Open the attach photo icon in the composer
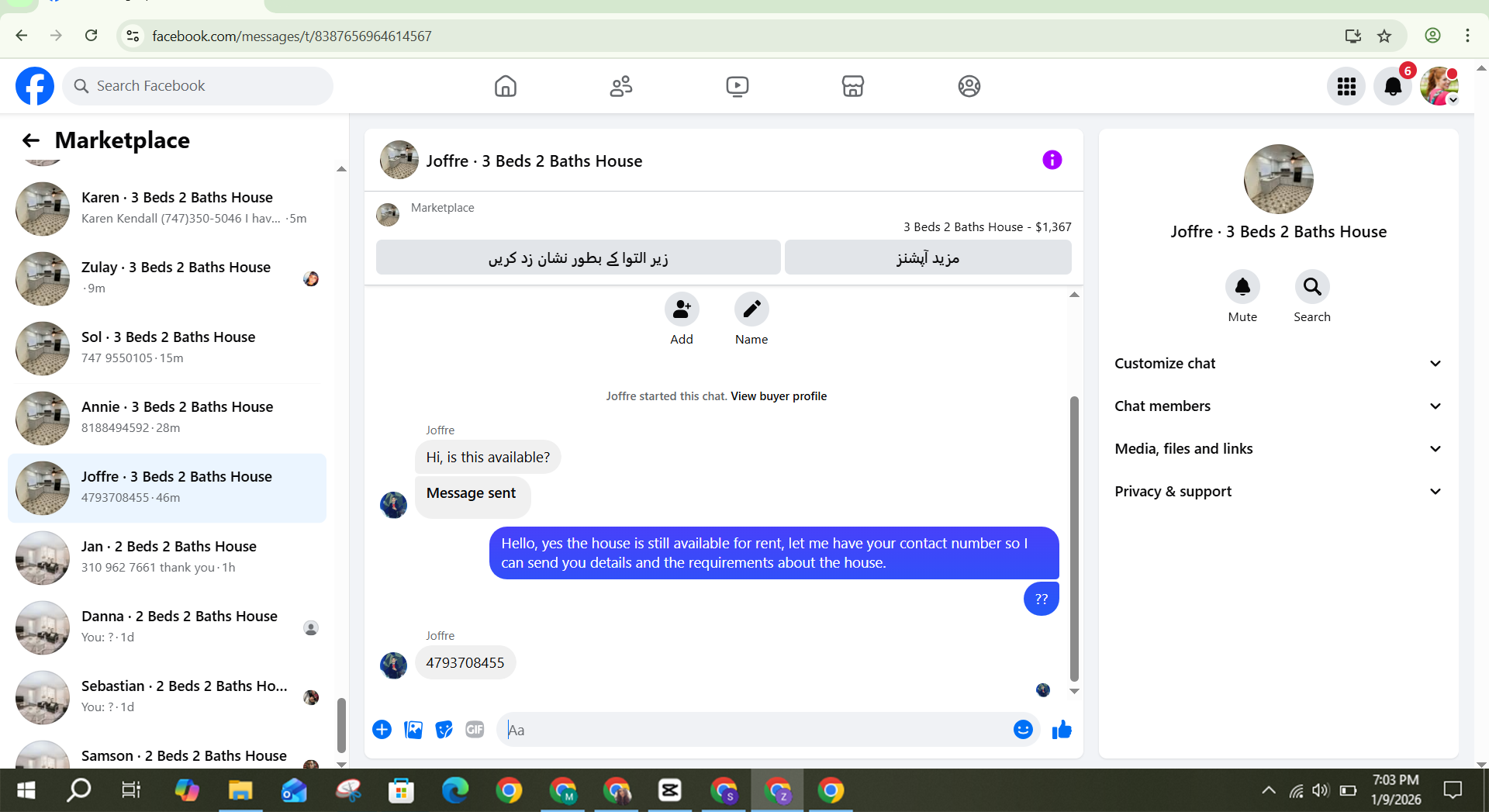The width and height of the screenshot is (1489, 812). 413,730
